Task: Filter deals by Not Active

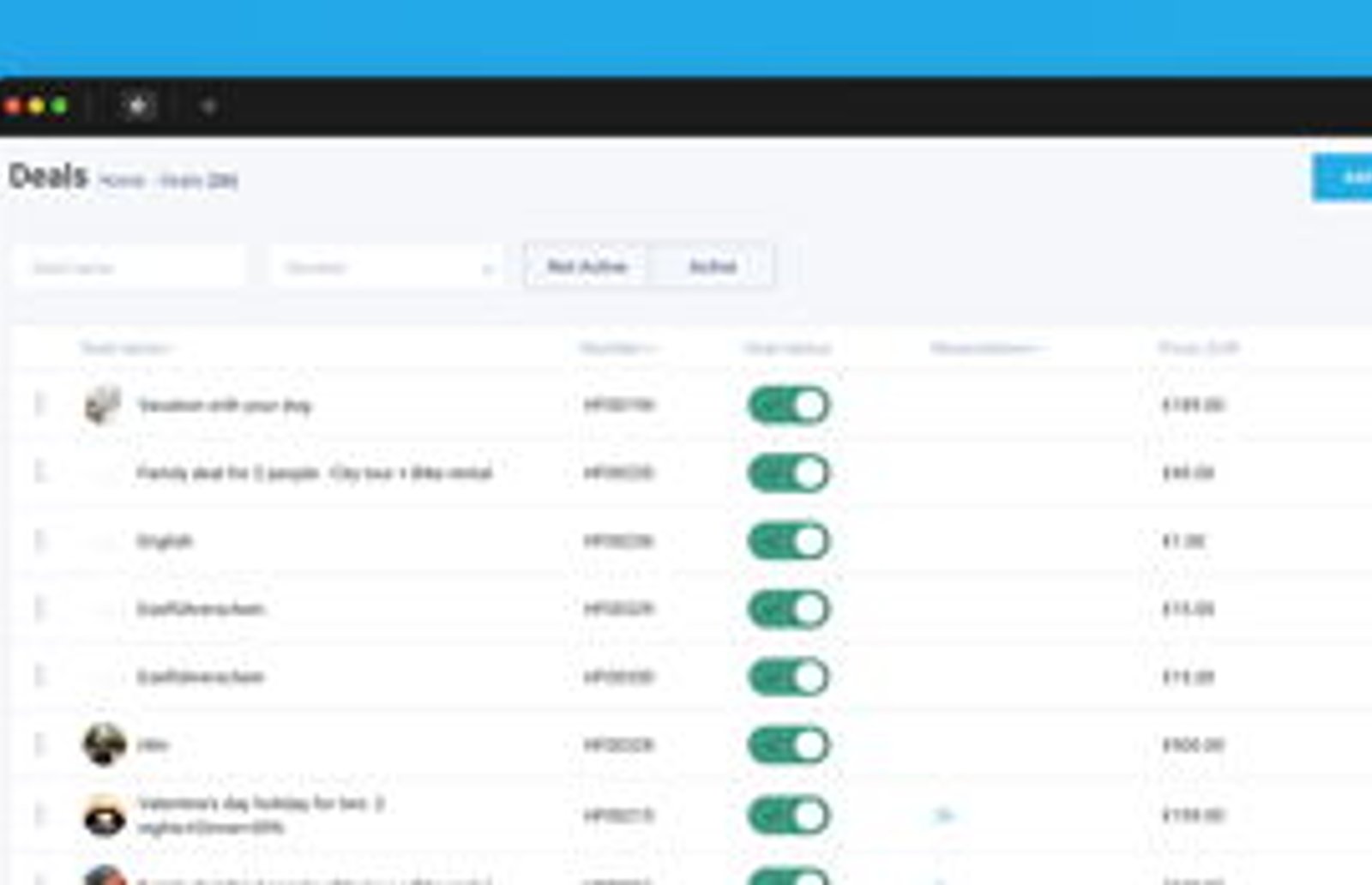Action: pyautogui.click(x=587, y=267)
